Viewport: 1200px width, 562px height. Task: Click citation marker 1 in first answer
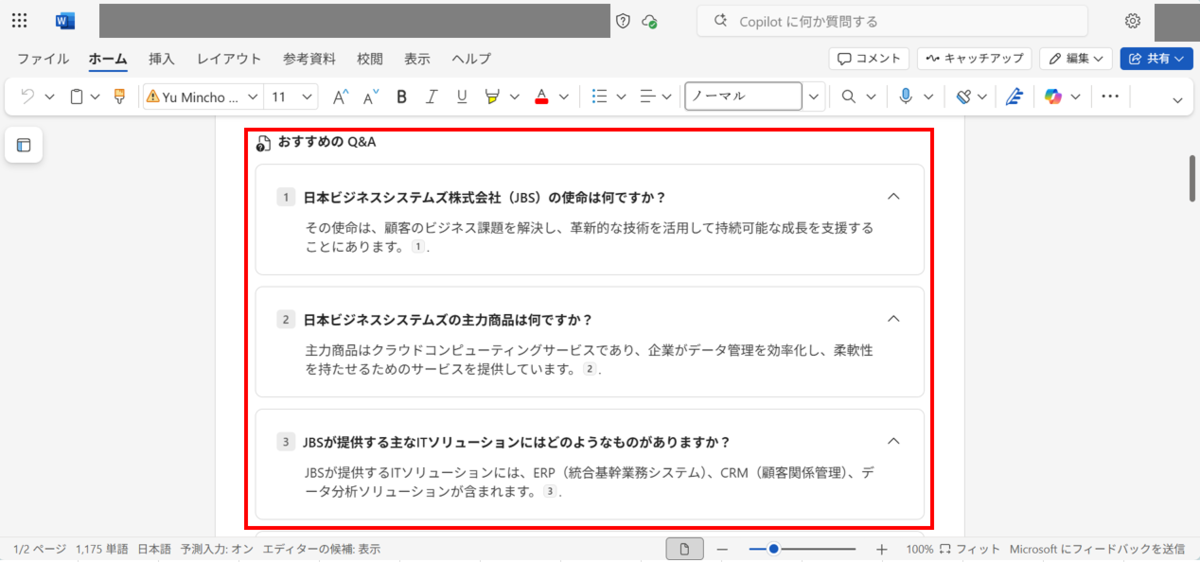click(418, 246)
